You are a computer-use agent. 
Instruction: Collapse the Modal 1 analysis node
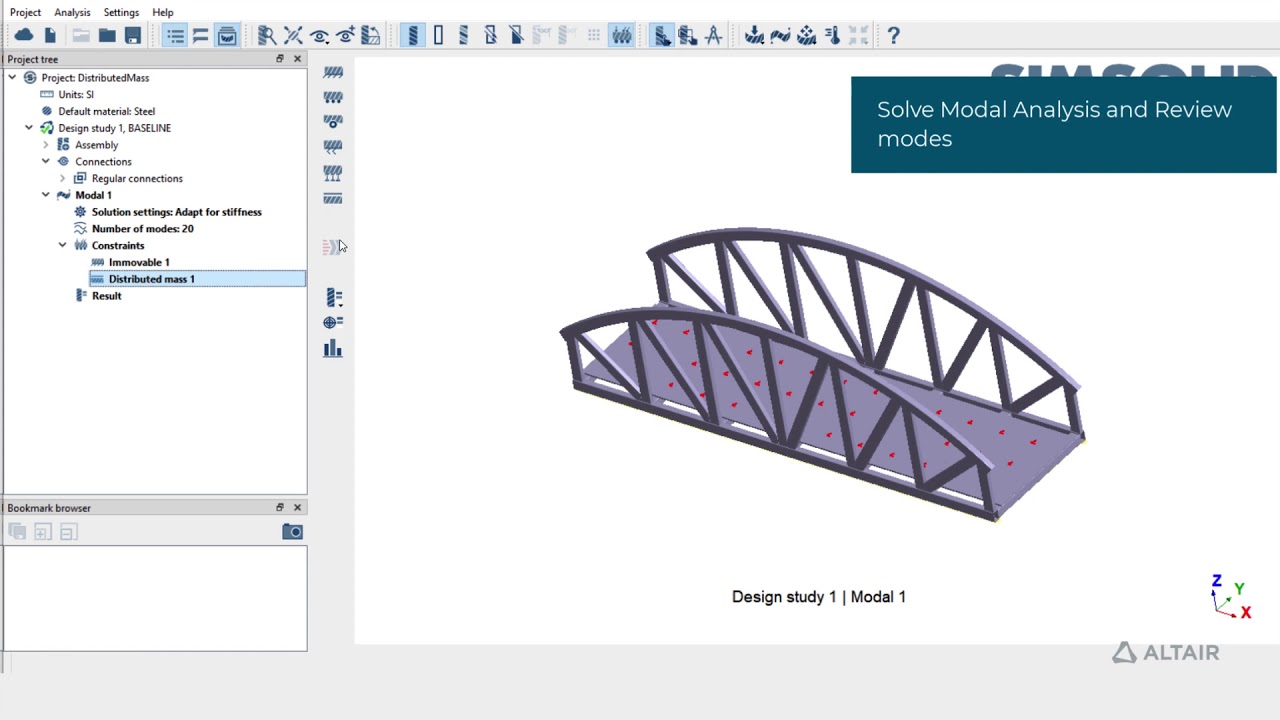coord(46,195)
